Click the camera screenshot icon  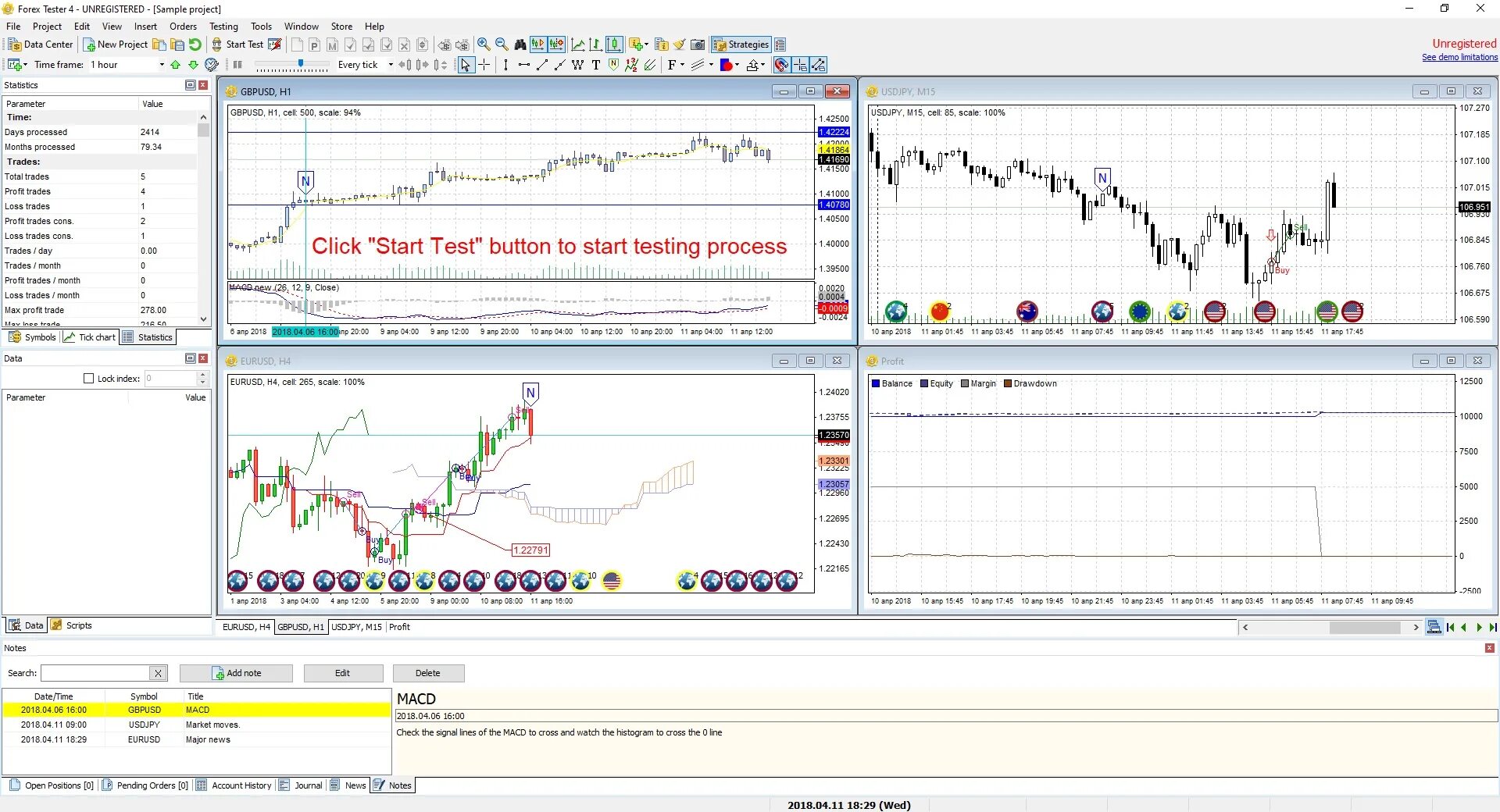[x=698, y=45]
